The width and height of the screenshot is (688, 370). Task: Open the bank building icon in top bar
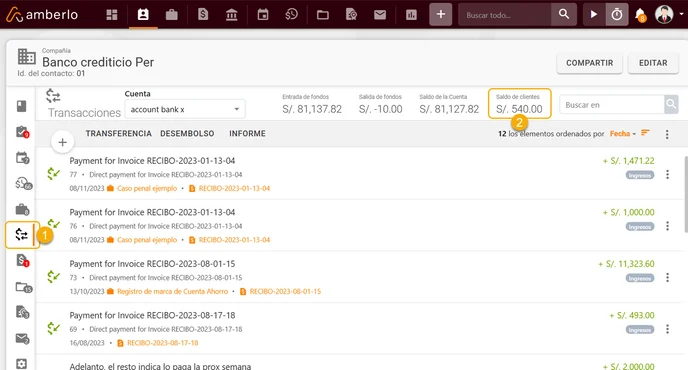pos(232,15)
